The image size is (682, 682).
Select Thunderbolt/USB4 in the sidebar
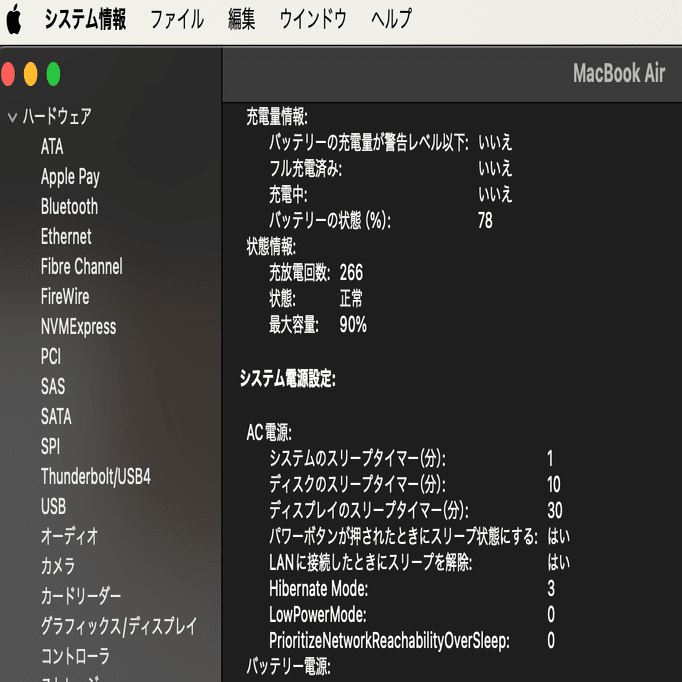point(96,477)
